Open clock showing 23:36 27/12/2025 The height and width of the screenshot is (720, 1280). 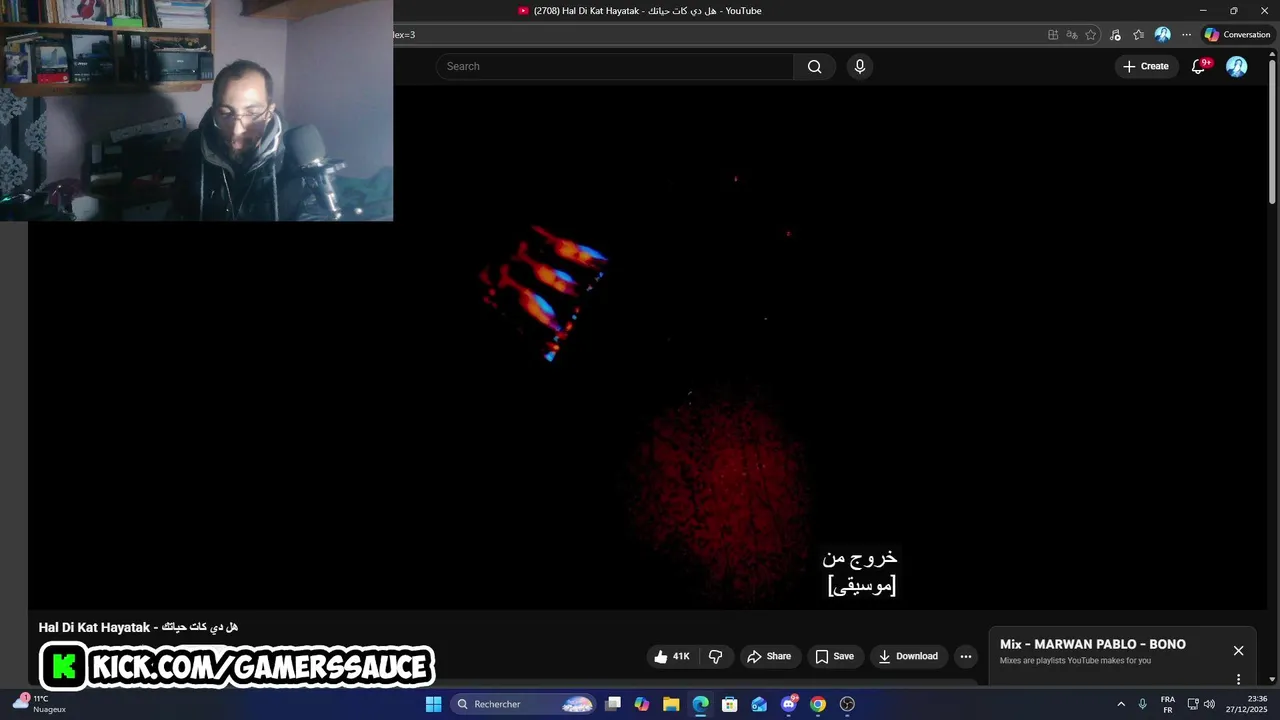pyautogui.click(x=1247, y=704)
